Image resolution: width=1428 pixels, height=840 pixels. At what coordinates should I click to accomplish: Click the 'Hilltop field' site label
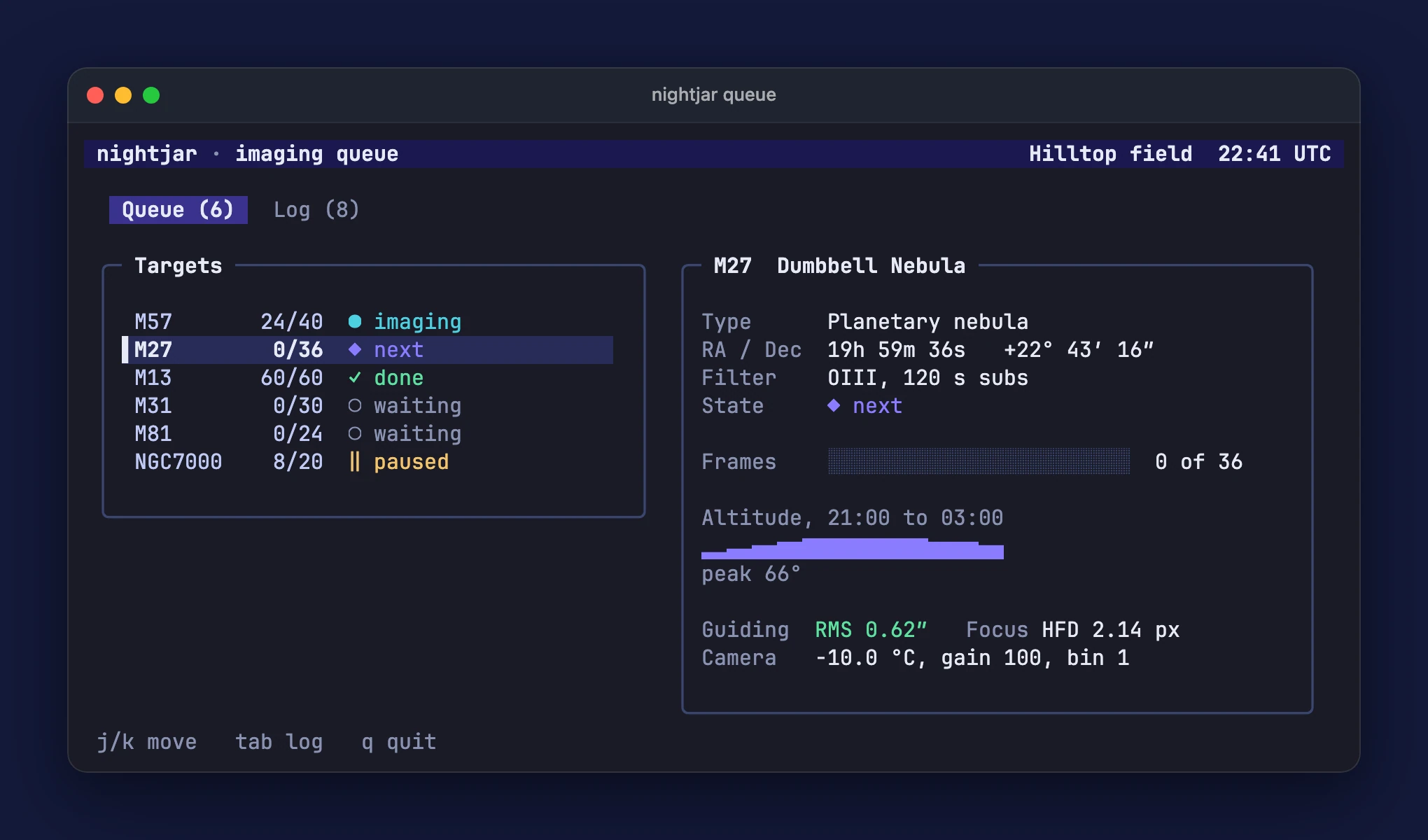(x=1111, y=153)
